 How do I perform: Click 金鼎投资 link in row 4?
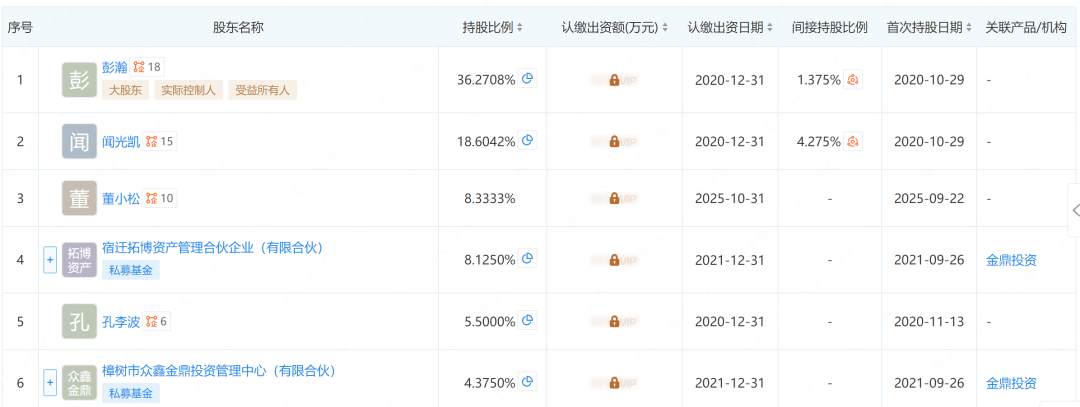tap(1011, 260)
